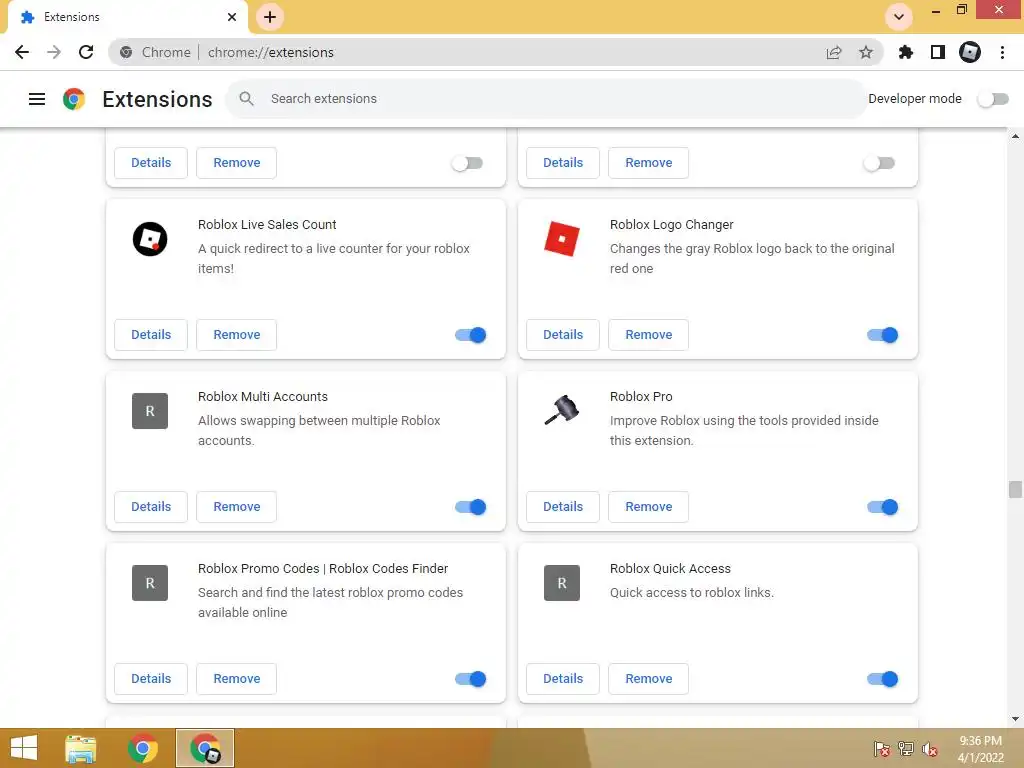Bookmark this page with the star icon
Screen dimensions: 1024x768
(866, 52)
